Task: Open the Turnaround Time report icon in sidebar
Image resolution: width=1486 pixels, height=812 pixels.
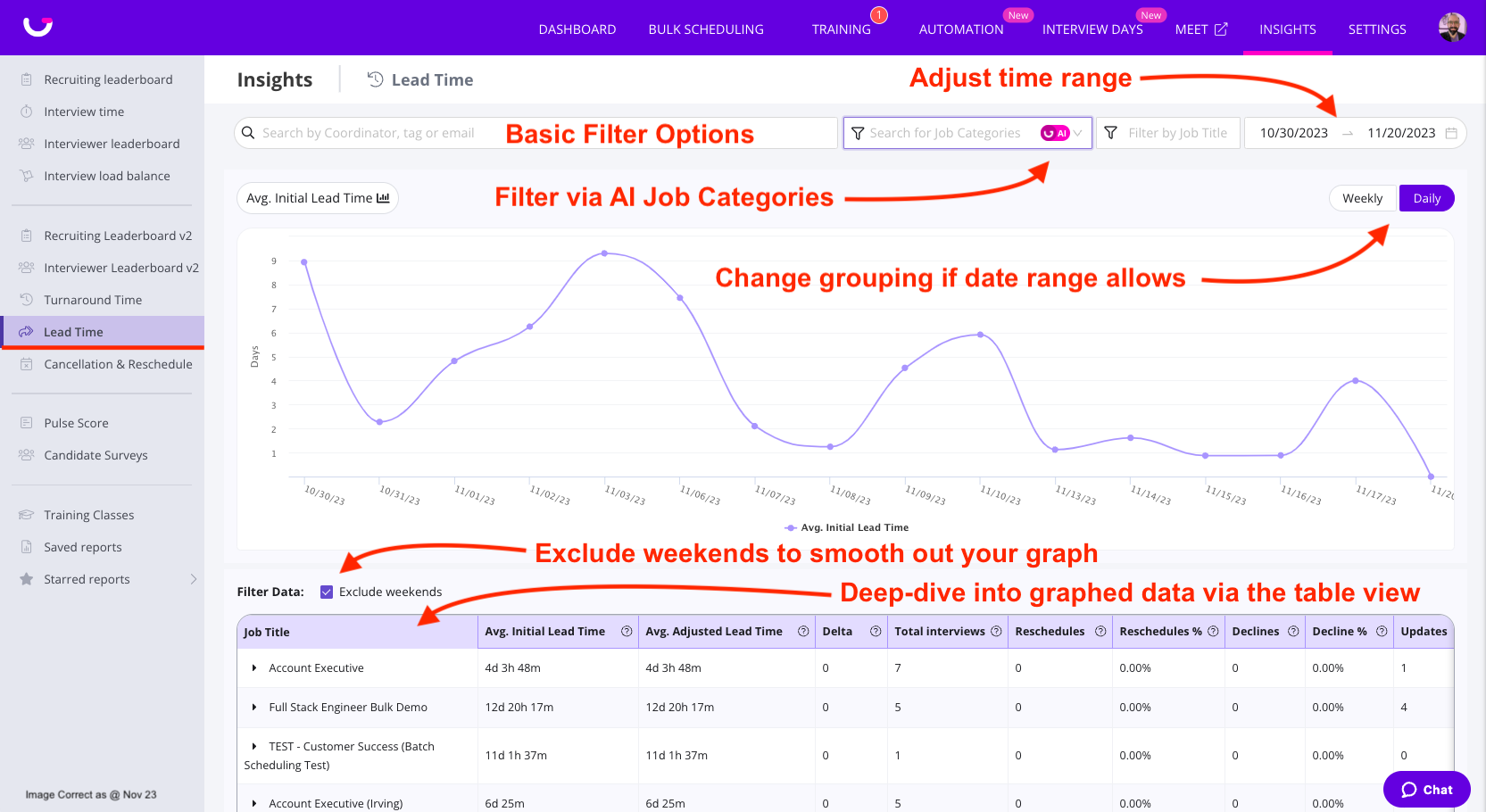Action: 25,299
